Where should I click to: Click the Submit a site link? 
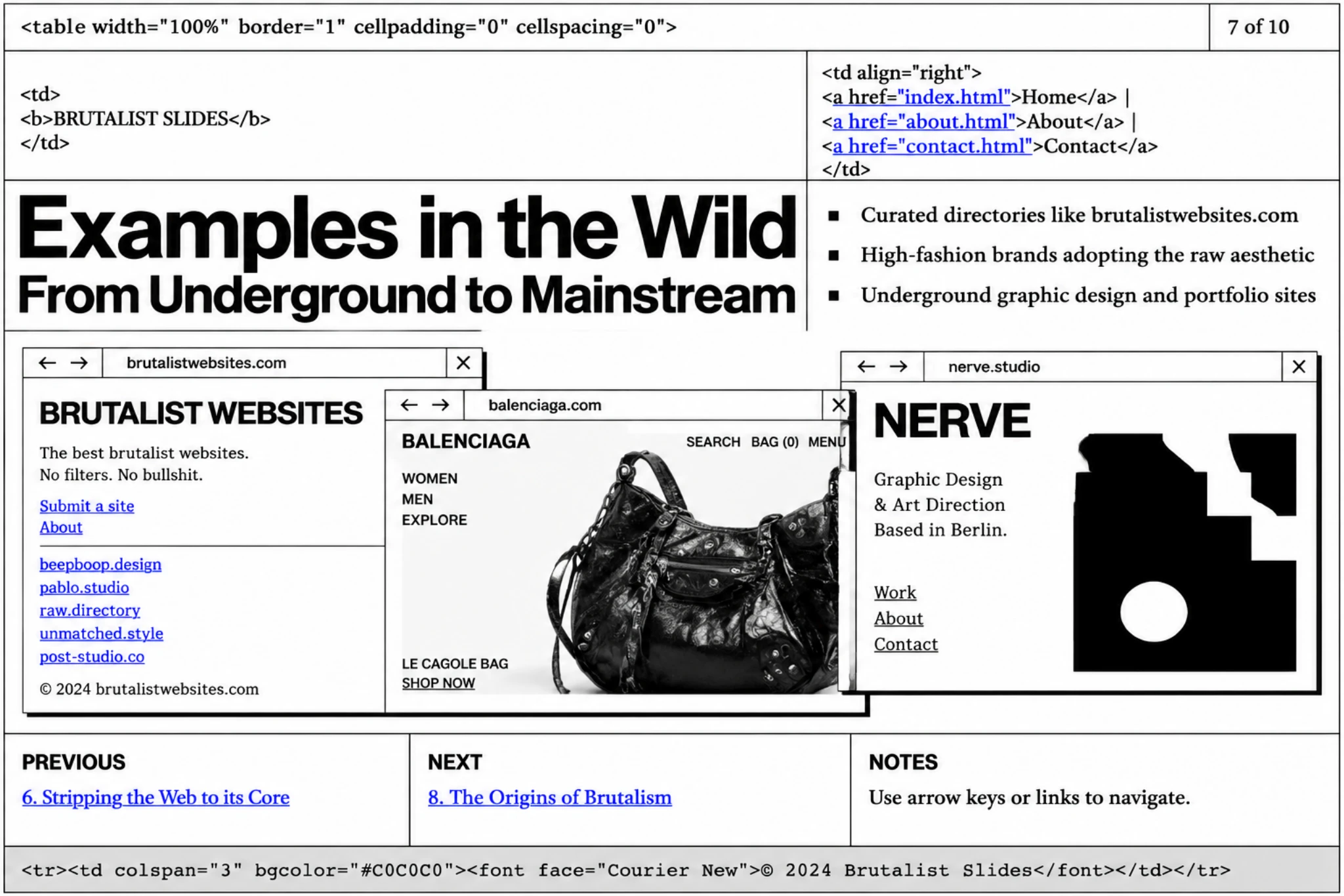[87, 506]
